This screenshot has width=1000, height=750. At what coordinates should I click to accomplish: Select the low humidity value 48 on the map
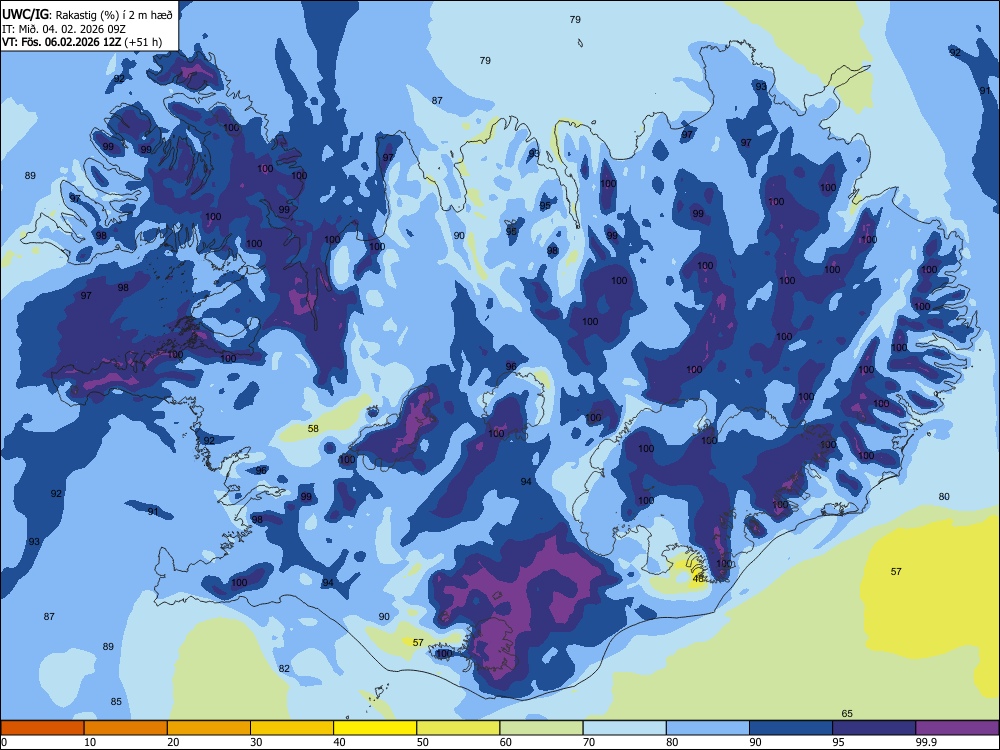(x=698, y=578)
